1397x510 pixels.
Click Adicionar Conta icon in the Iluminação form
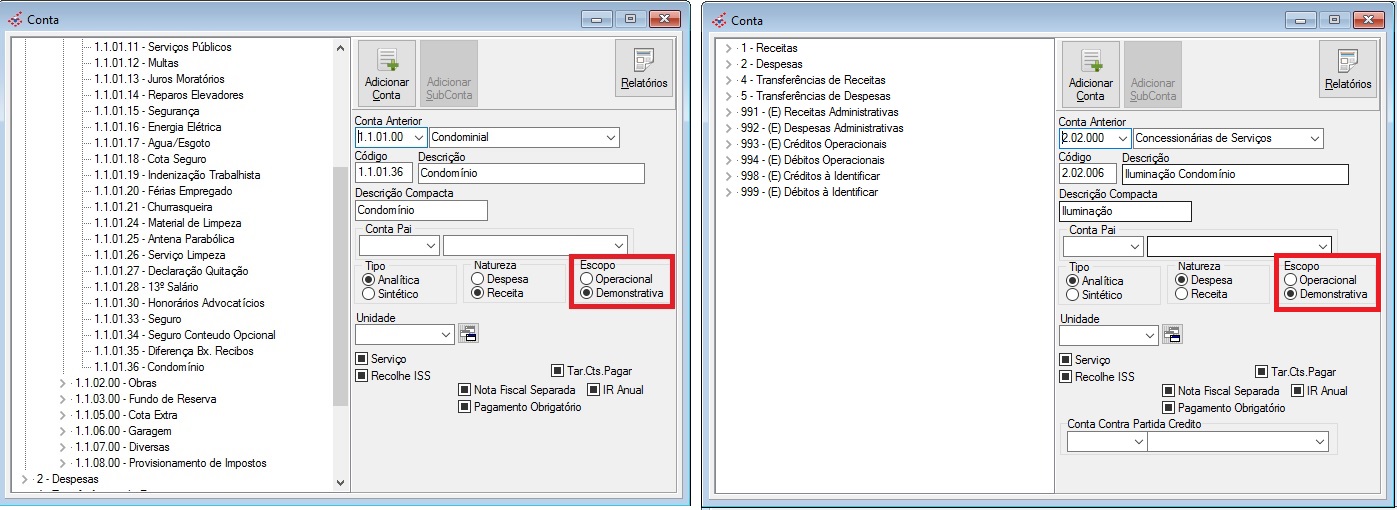point(1090,60)
